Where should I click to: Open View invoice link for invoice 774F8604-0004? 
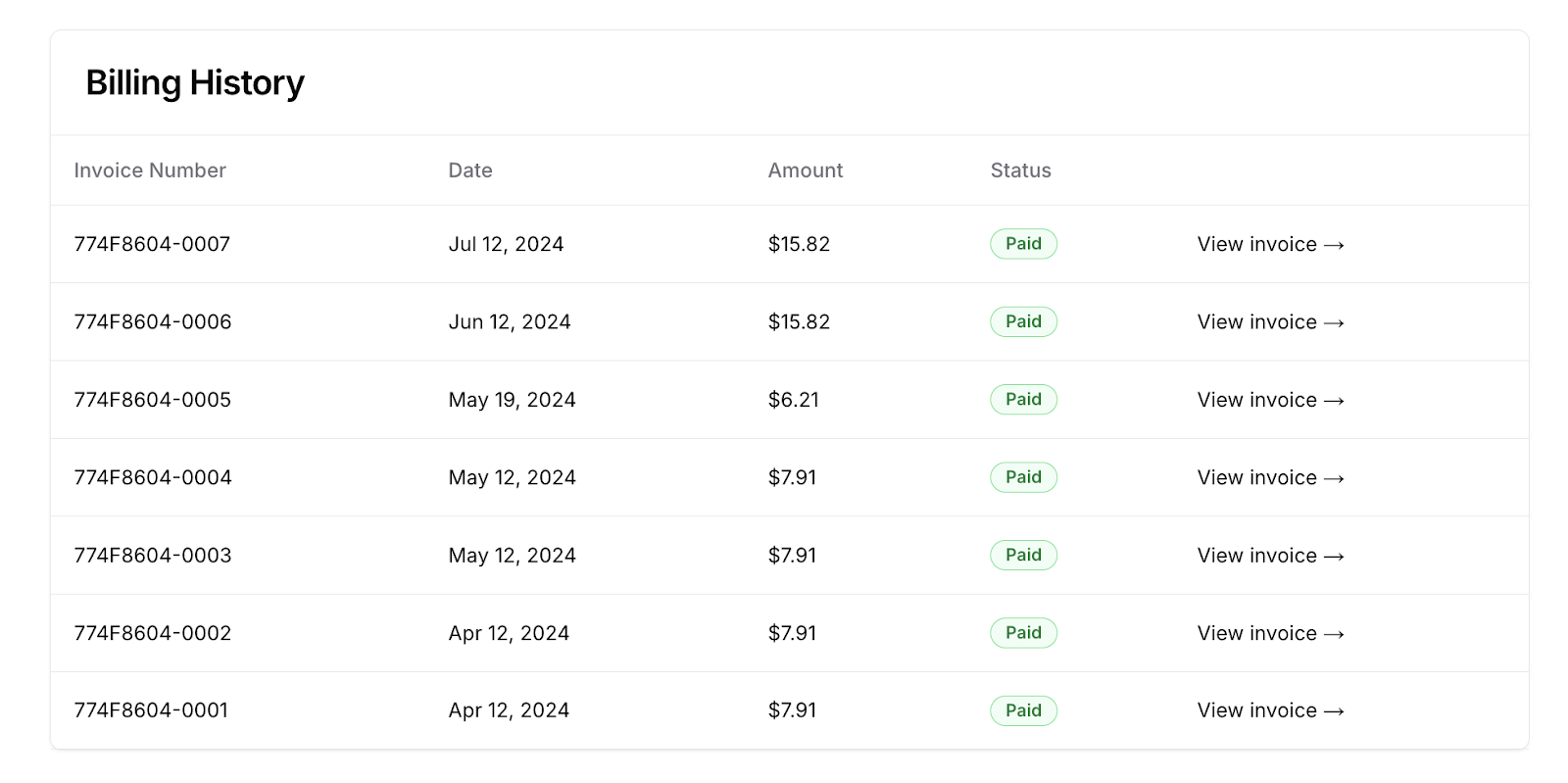[1270, 477]
